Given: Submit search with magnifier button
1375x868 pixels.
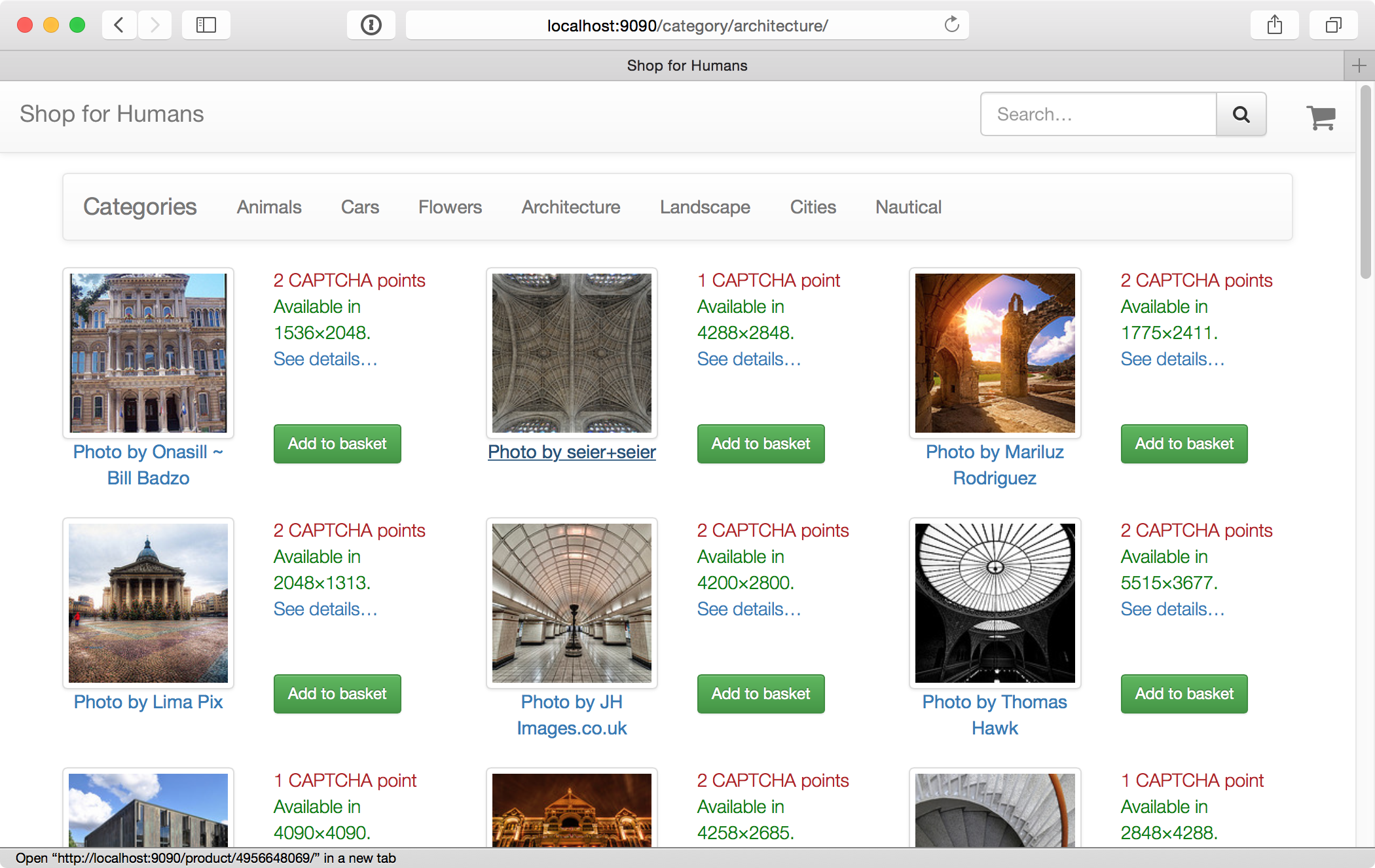Looking at the screenshot, I should [1241, 114].
